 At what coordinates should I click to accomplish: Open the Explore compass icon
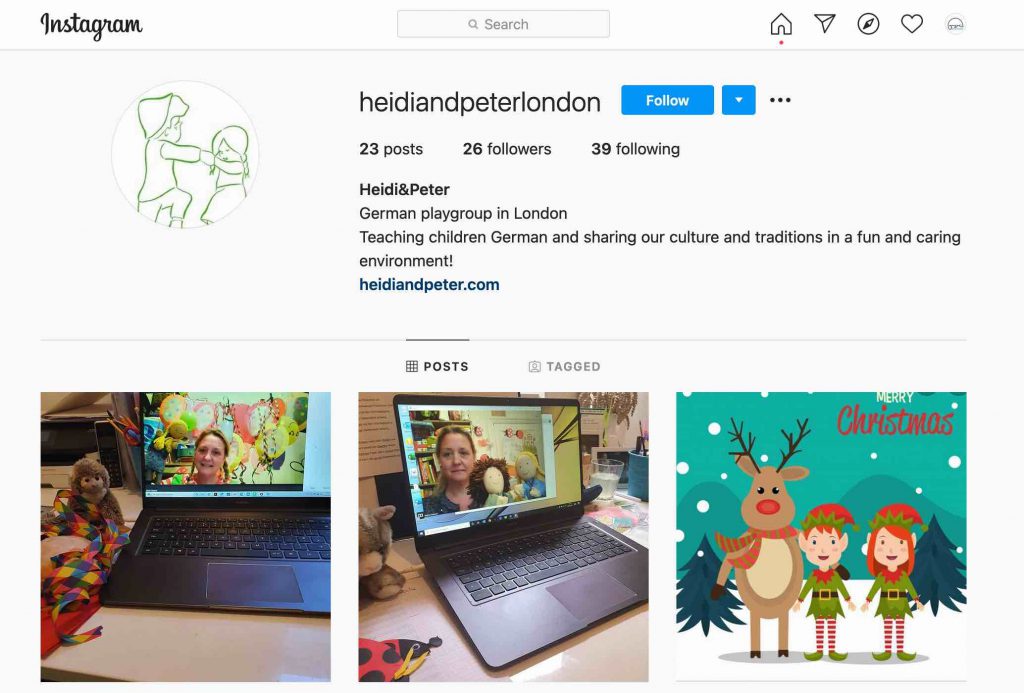tap(868, 24)
